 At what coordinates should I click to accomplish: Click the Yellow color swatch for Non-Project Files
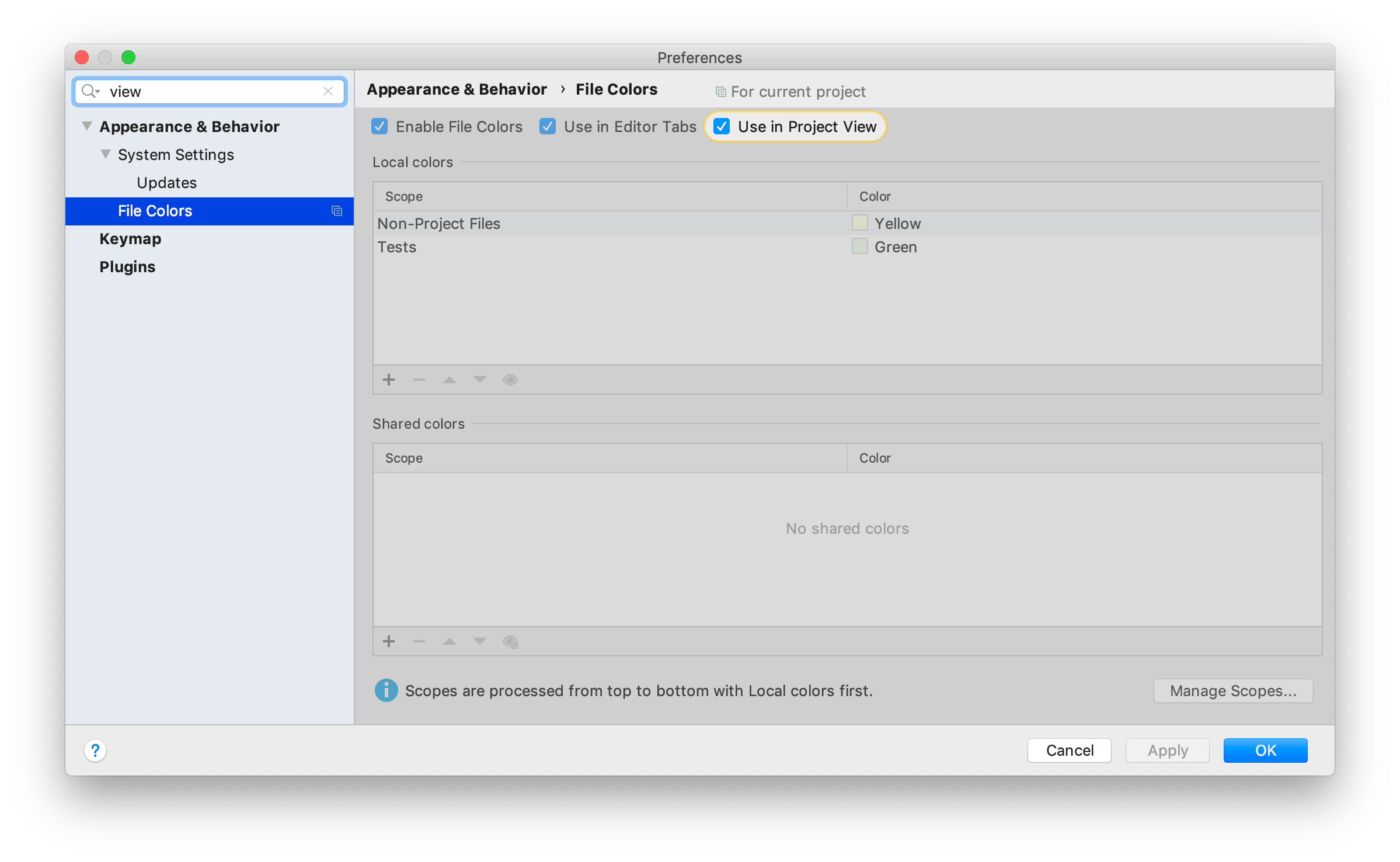[x=859, y=223]
